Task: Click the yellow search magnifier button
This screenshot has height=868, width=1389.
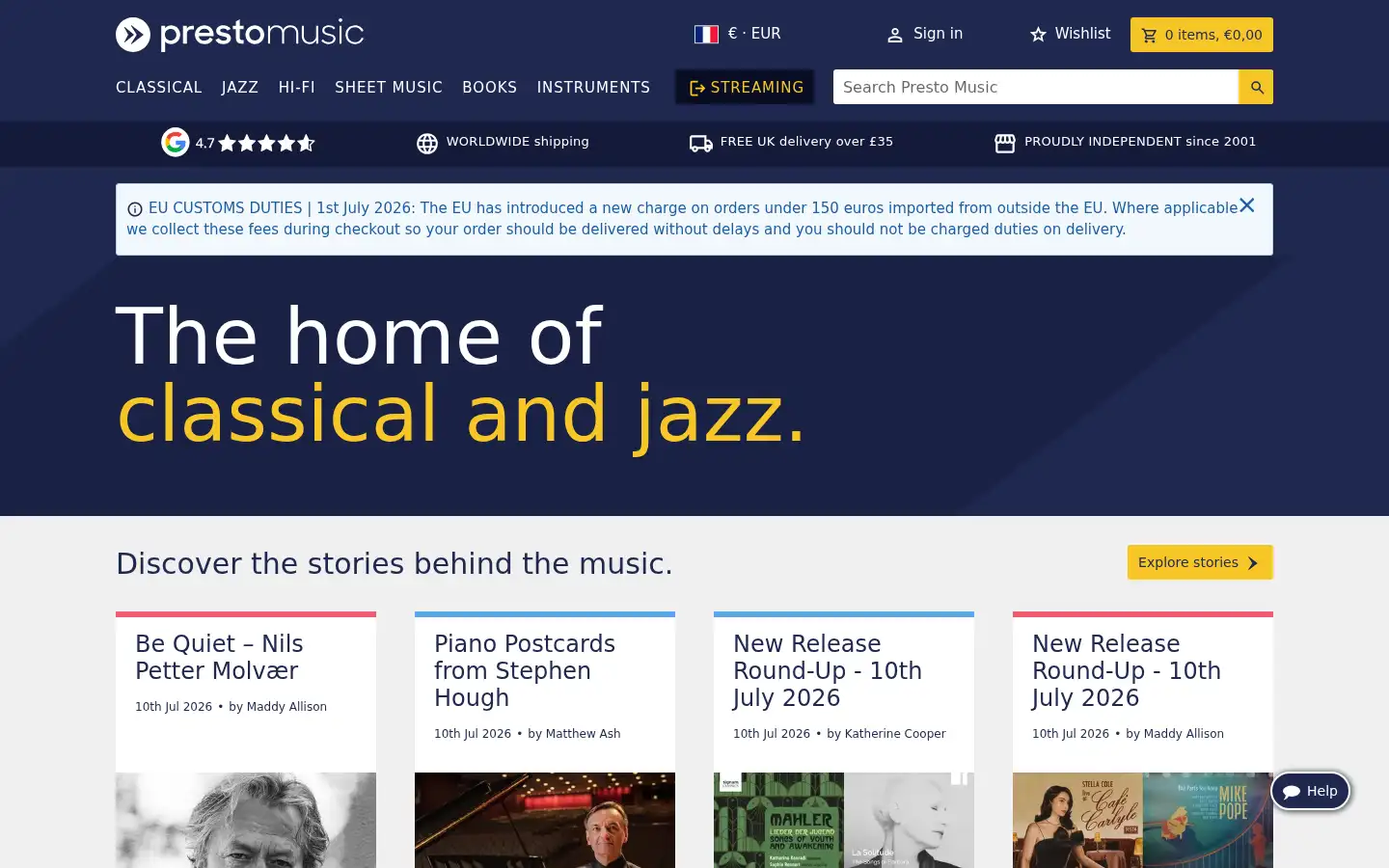Action: pos(1256,87)
